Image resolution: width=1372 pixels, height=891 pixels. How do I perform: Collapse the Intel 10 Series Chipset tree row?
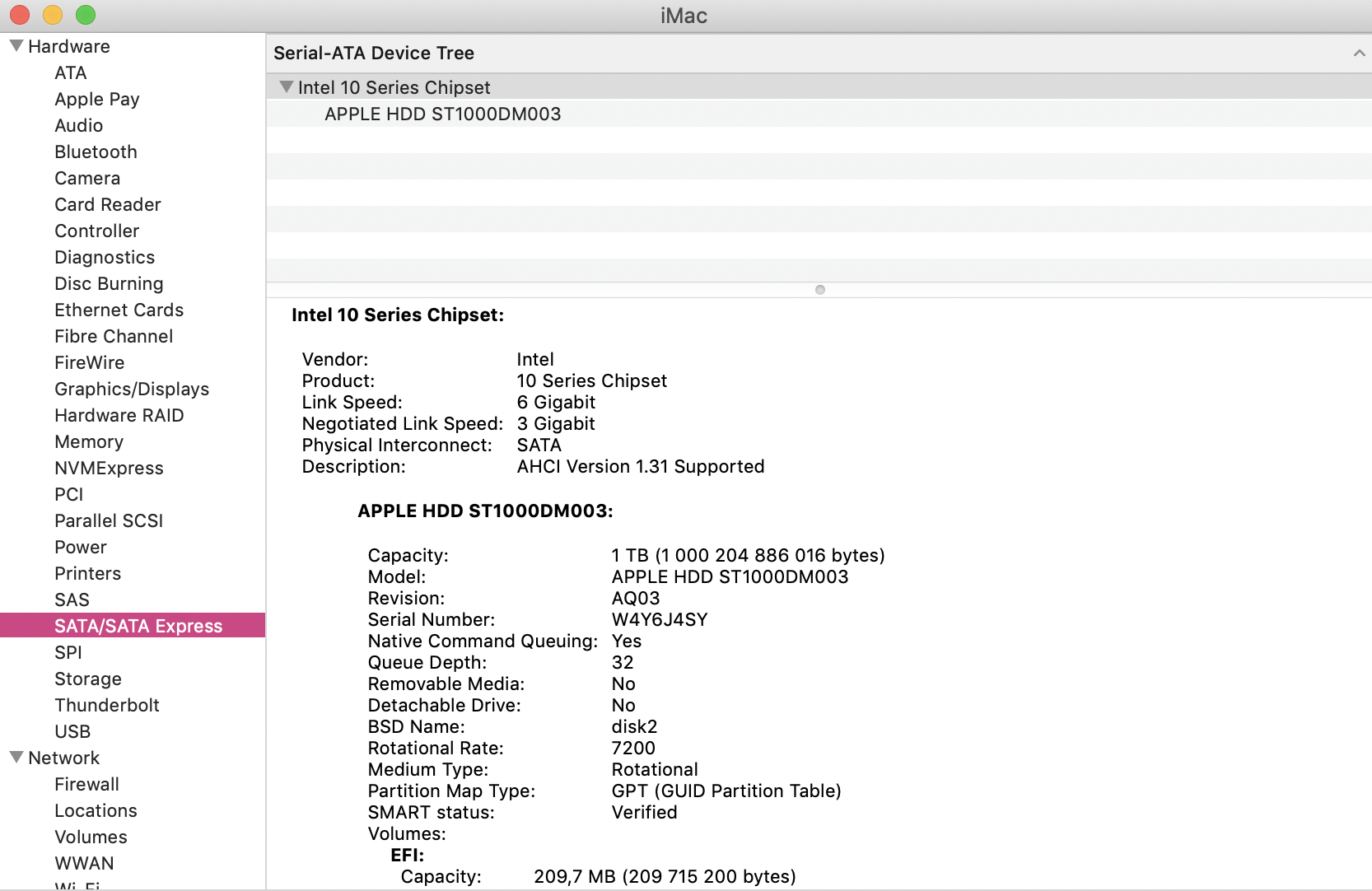(287, 87)
